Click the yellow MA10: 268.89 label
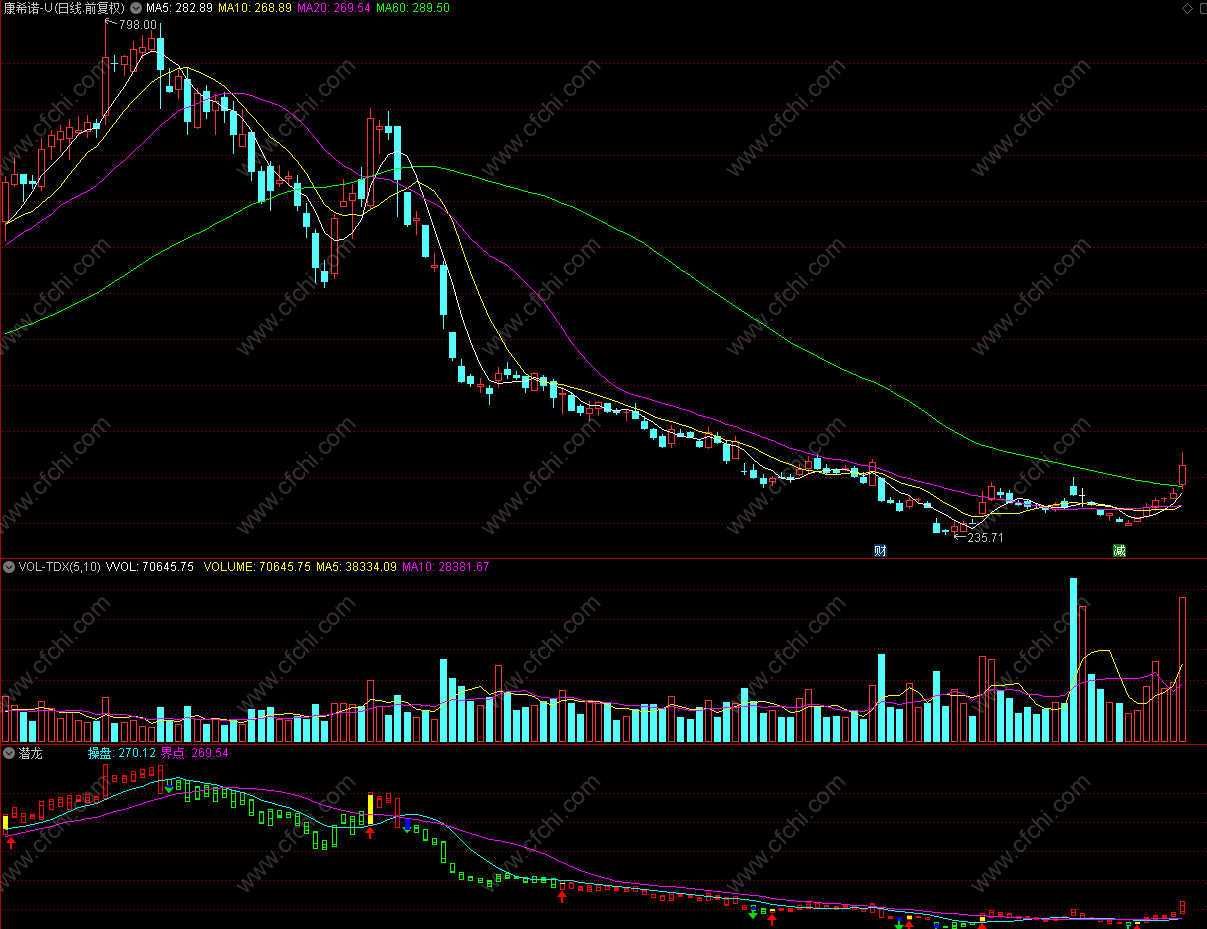Image resolution: width=1207 pixels, height=929 pixels. [x=254, y=7]
